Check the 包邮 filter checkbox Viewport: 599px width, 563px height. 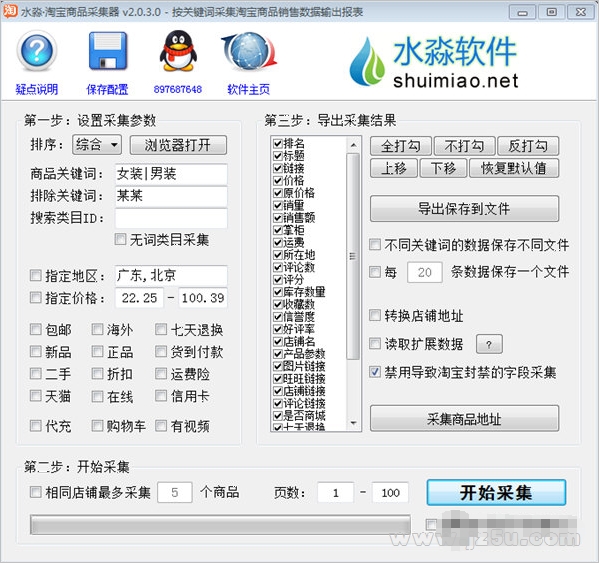point(36,329)
